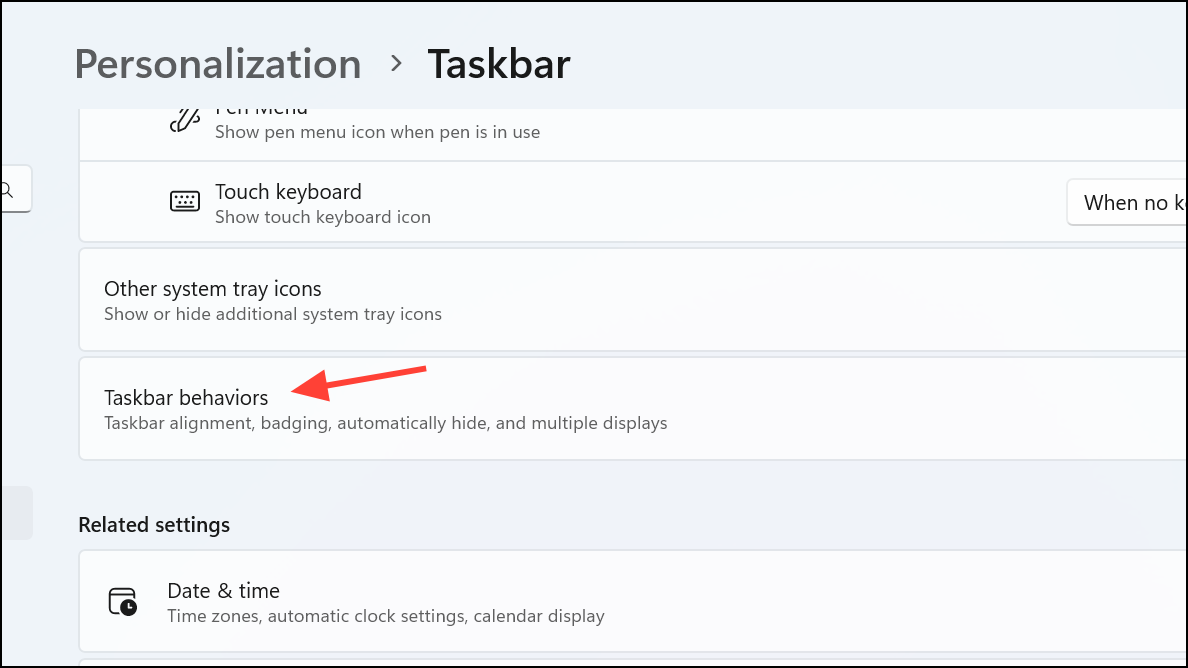Click the touch keyboard icon
The height and width of the screenshot is (668, 1188).
(x=184, y=201)
